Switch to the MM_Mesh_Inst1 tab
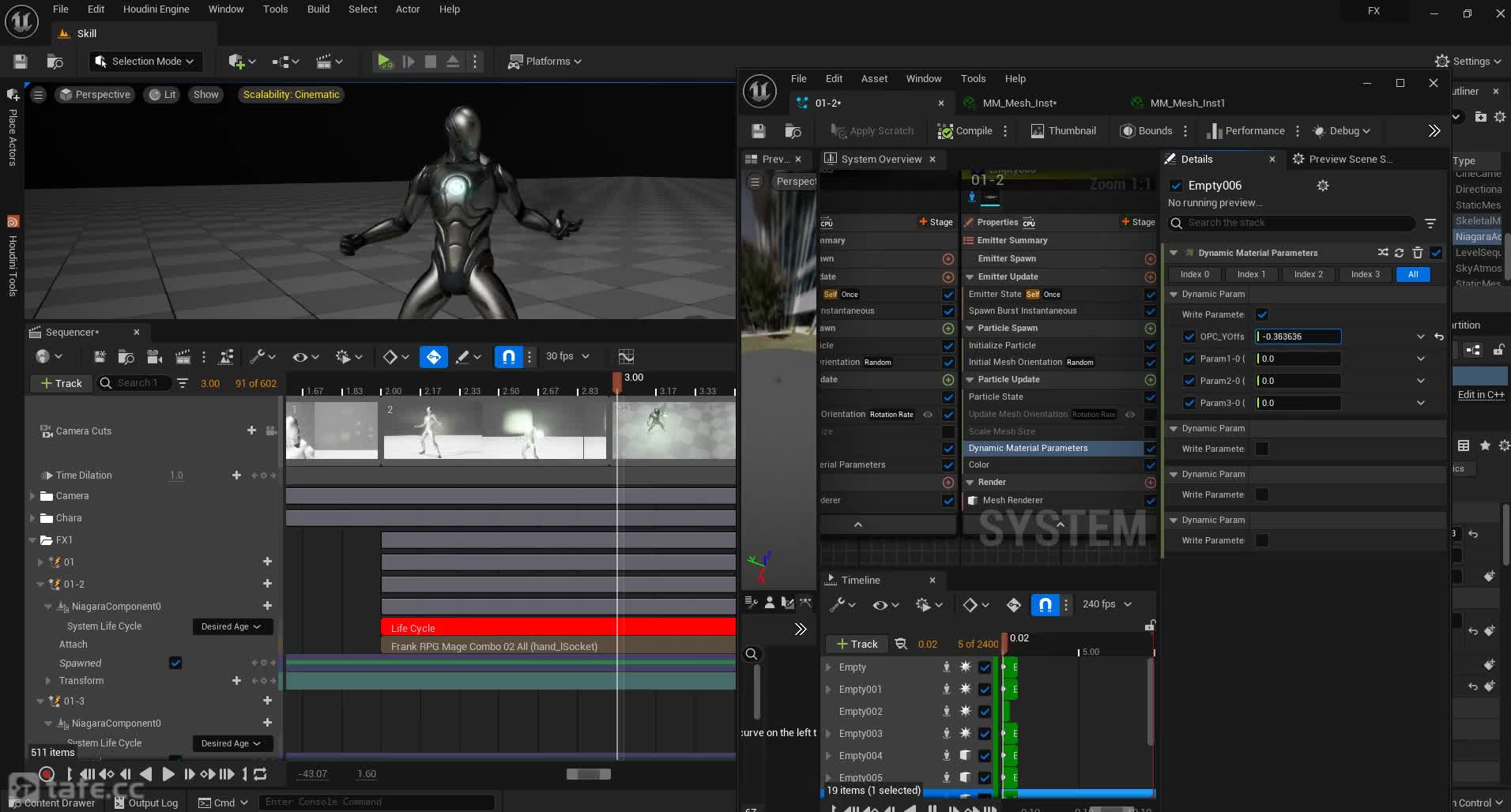Viewport: 1511px width, 812px height. [x=1187, y=103]
